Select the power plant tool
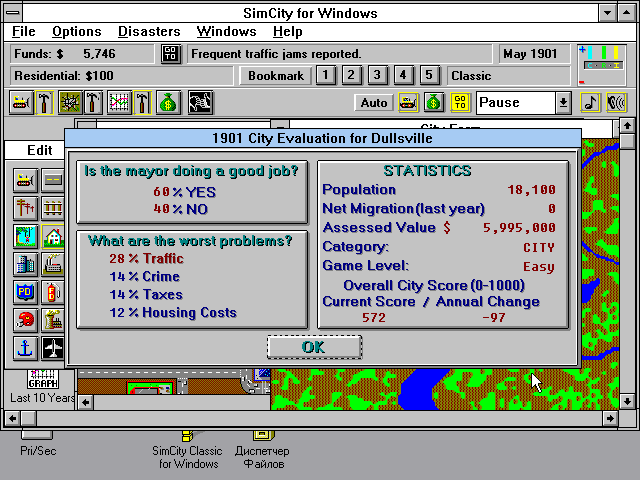 point(53,320)
